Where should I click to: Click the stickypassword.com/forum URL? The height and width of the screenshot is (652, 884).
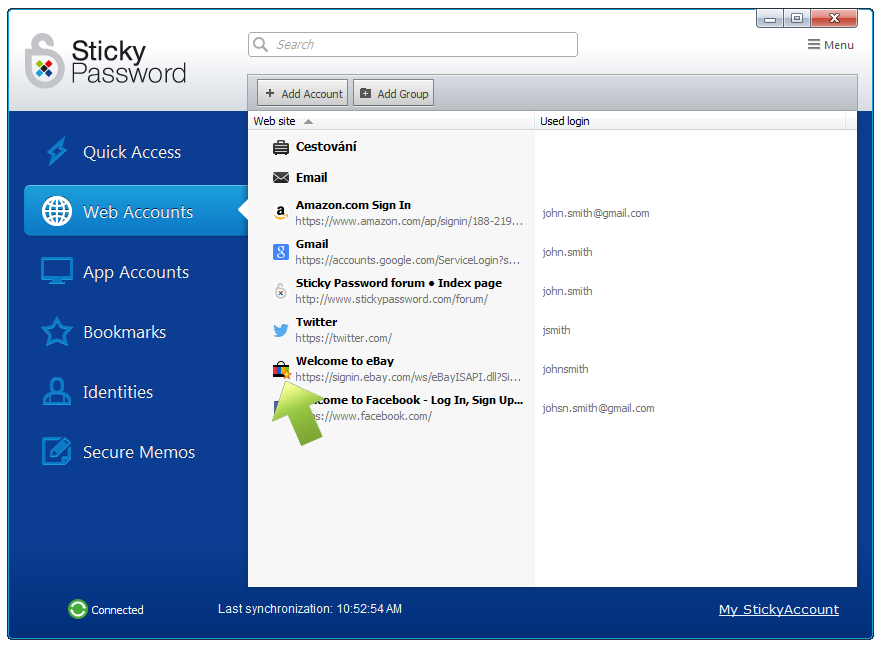tap(392, 299)
